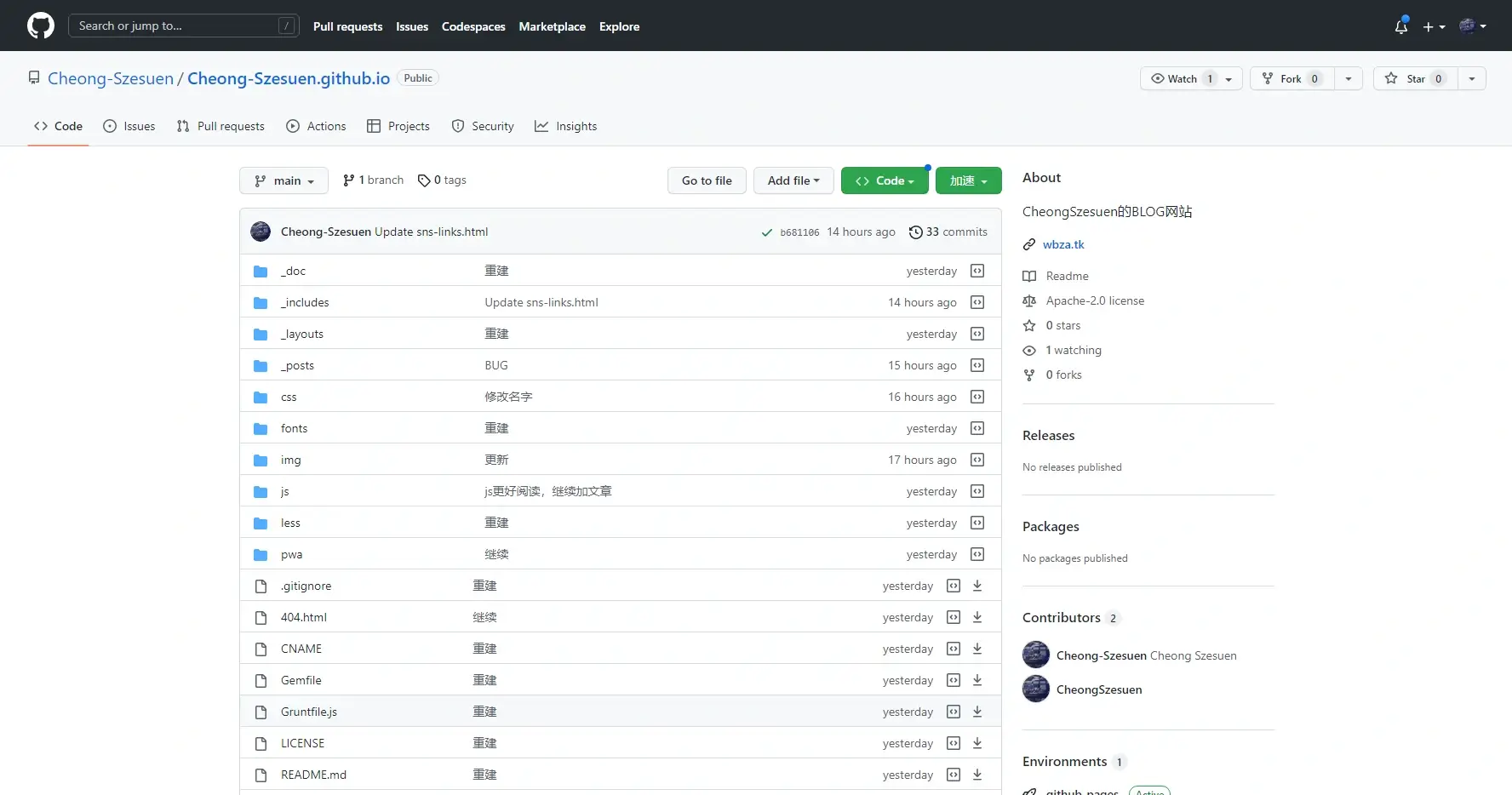
Task: Click the GitHub logo icon
Action: 40,26
